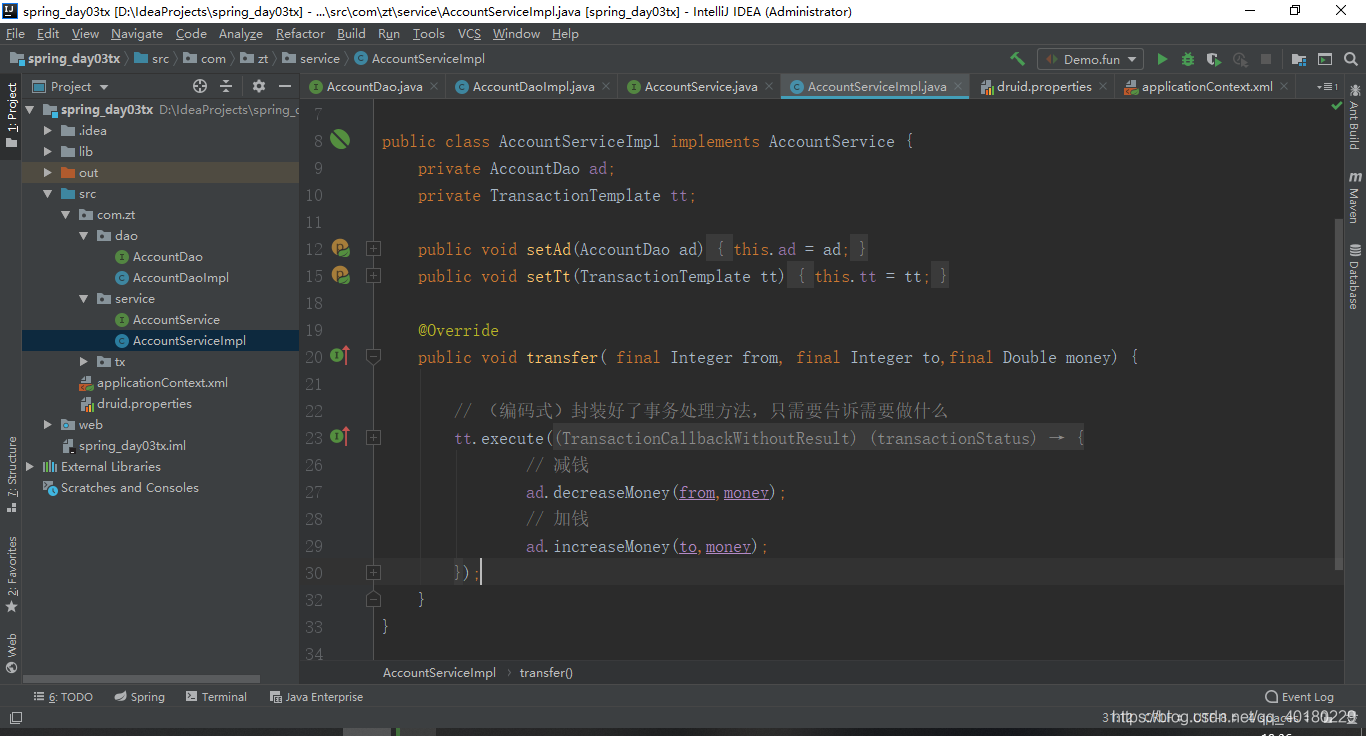Expand the tx package arrow
The width and height of the screenshot is (1366, 736).
(84, 362)
